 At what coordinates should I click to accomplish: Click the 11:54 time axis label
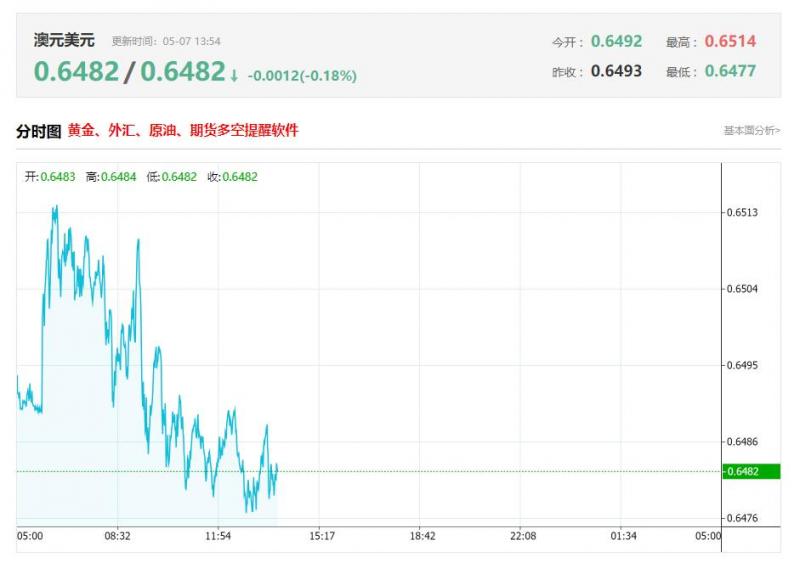(x=218, y=536)
